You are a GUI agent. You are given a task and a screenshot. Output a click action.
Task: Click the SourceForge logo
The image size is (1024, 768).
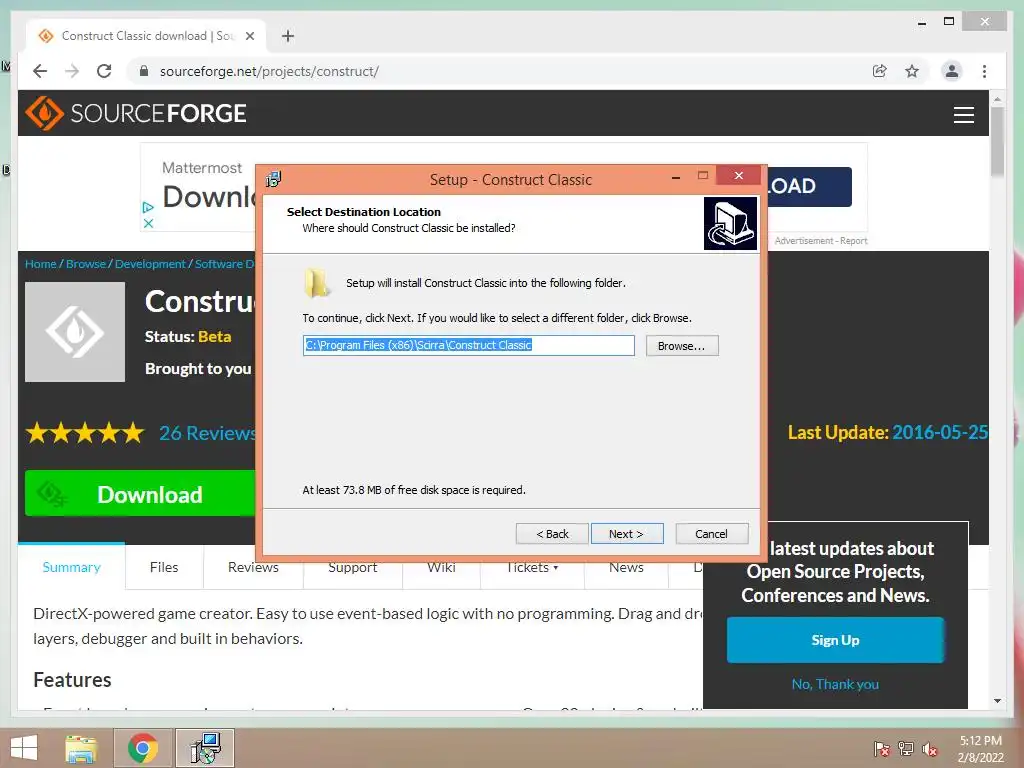click(x=136, y=113)
